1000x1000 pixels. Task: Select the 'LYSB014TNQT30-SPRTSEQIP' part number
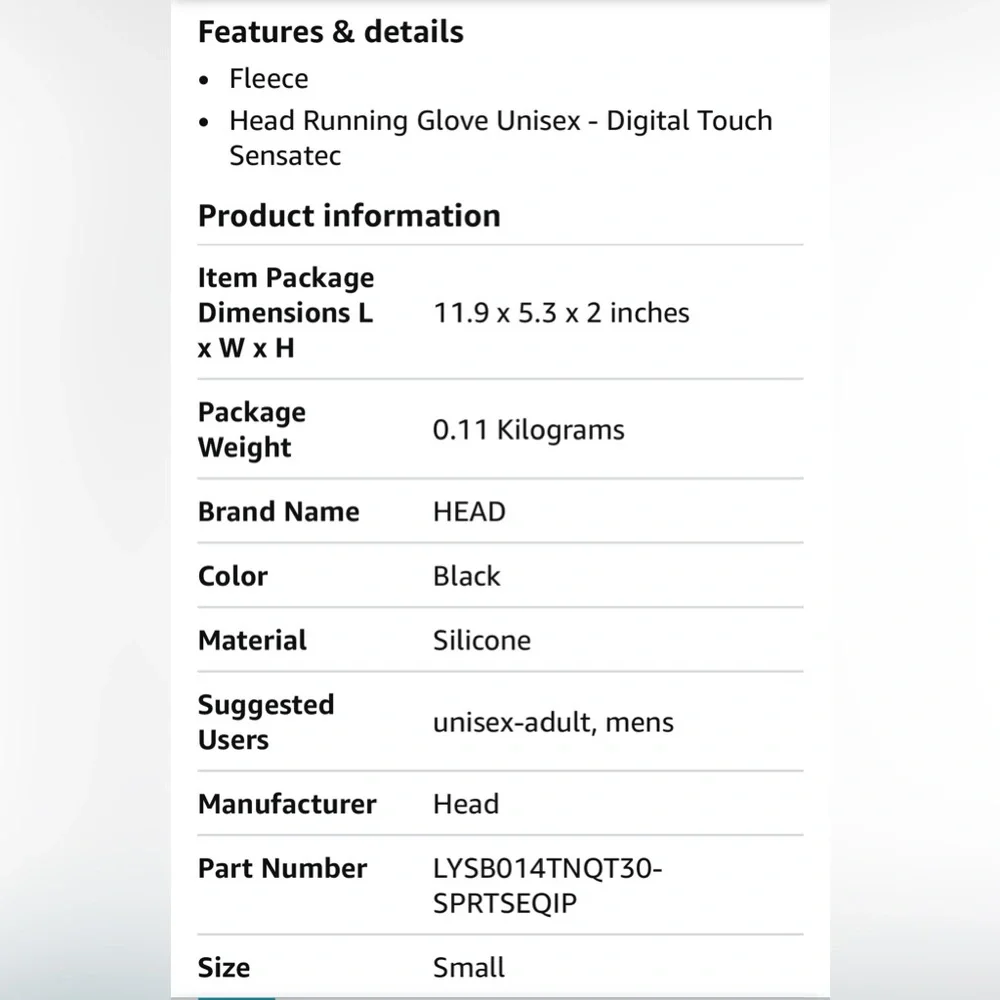(x=547, y=886)
